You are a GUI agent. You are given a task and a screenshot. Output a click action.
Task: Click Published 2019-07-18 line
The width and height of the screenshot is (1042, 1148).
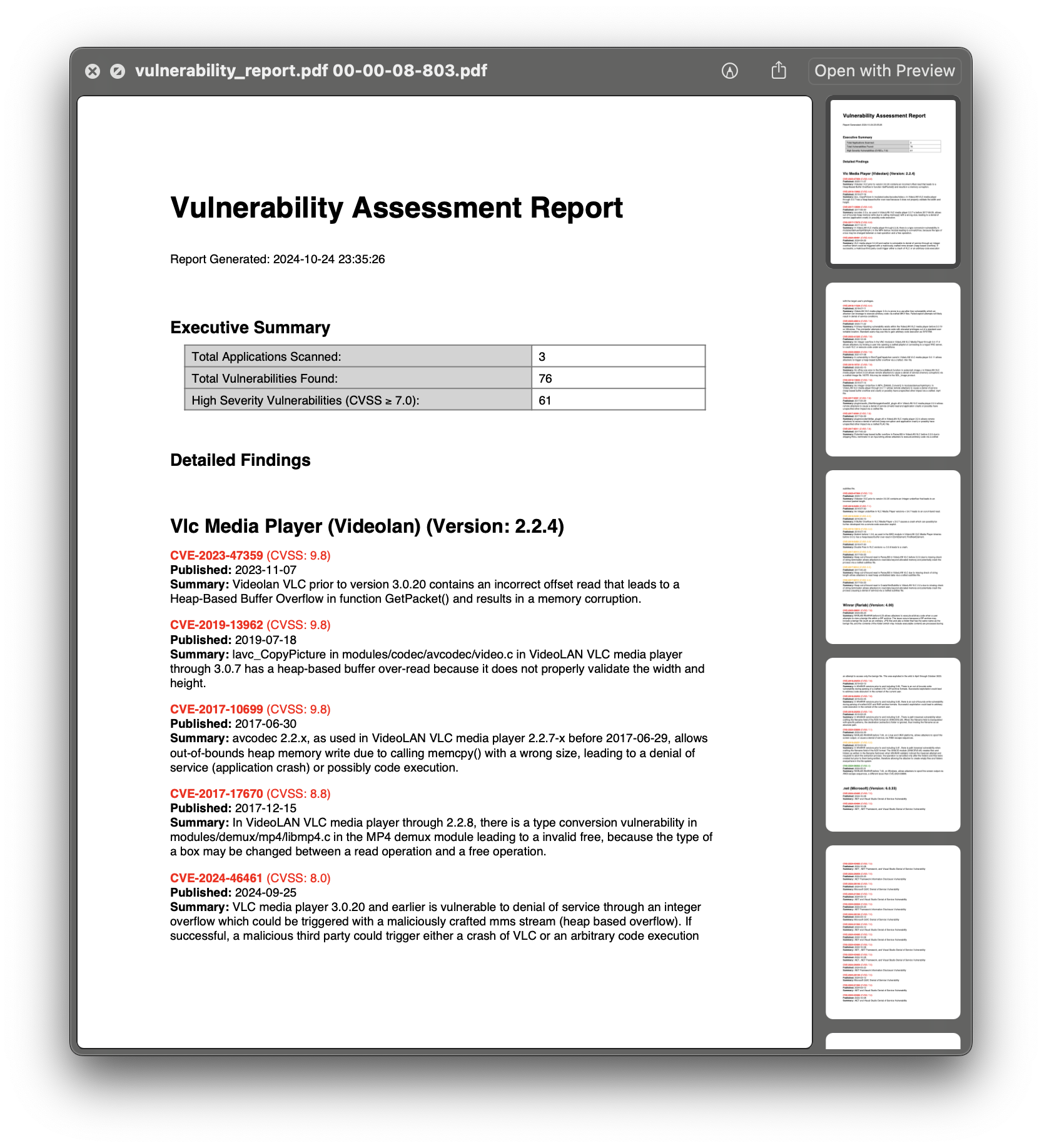(233, 640)
